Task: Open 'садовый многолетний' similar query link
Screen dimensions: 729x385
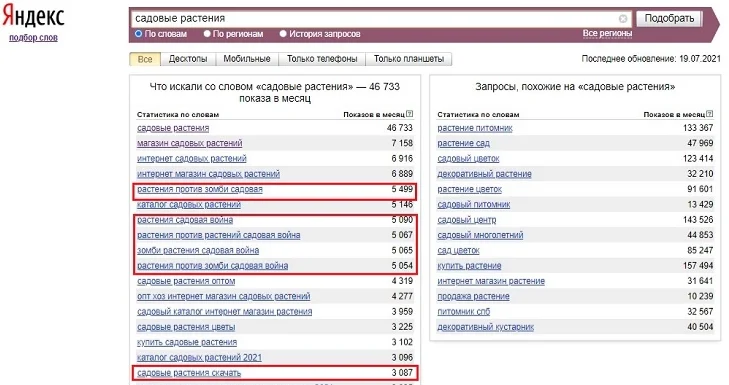Action: [x=480, y=235]
